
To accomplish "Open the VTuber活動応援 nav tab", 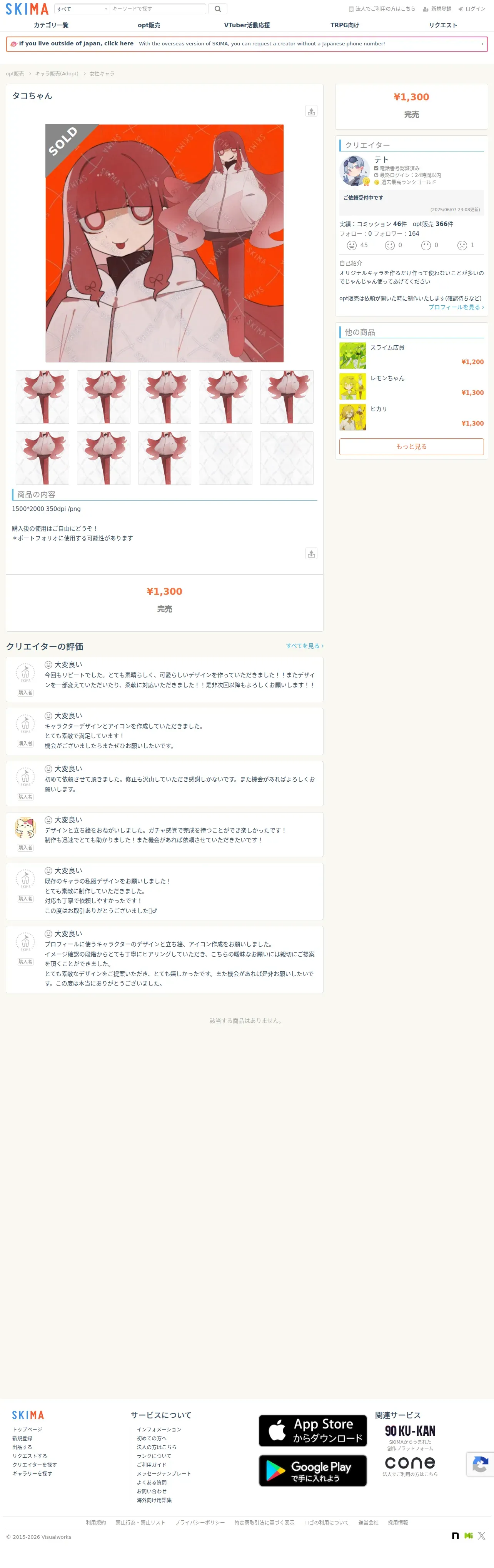I will (x=247, y=25).
